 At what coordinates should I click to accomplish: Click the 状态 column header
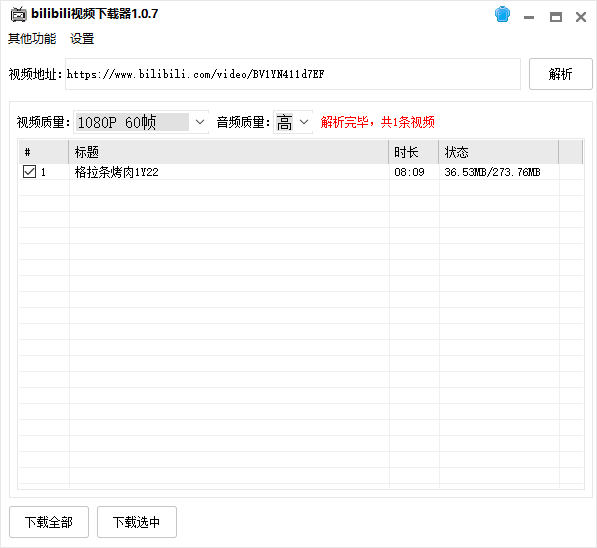(x=499, y=152)
